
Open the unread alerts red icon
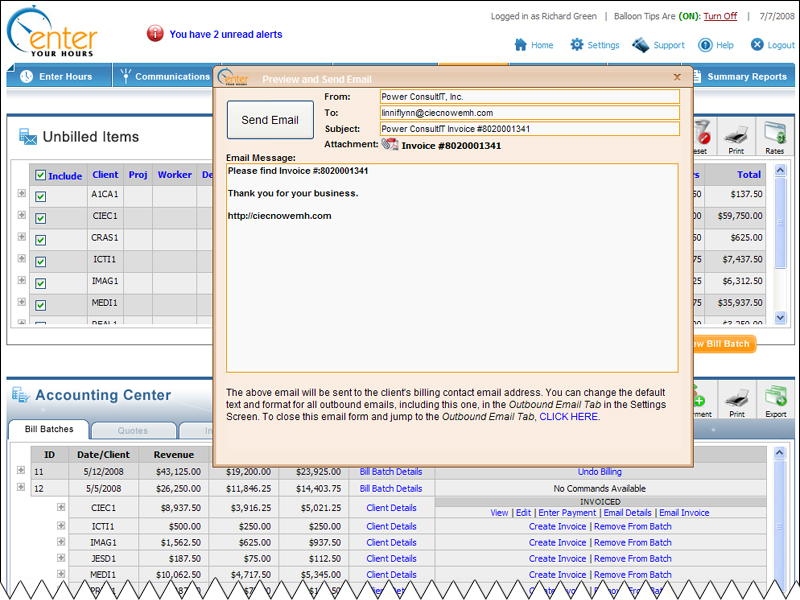tap(155, 34)
